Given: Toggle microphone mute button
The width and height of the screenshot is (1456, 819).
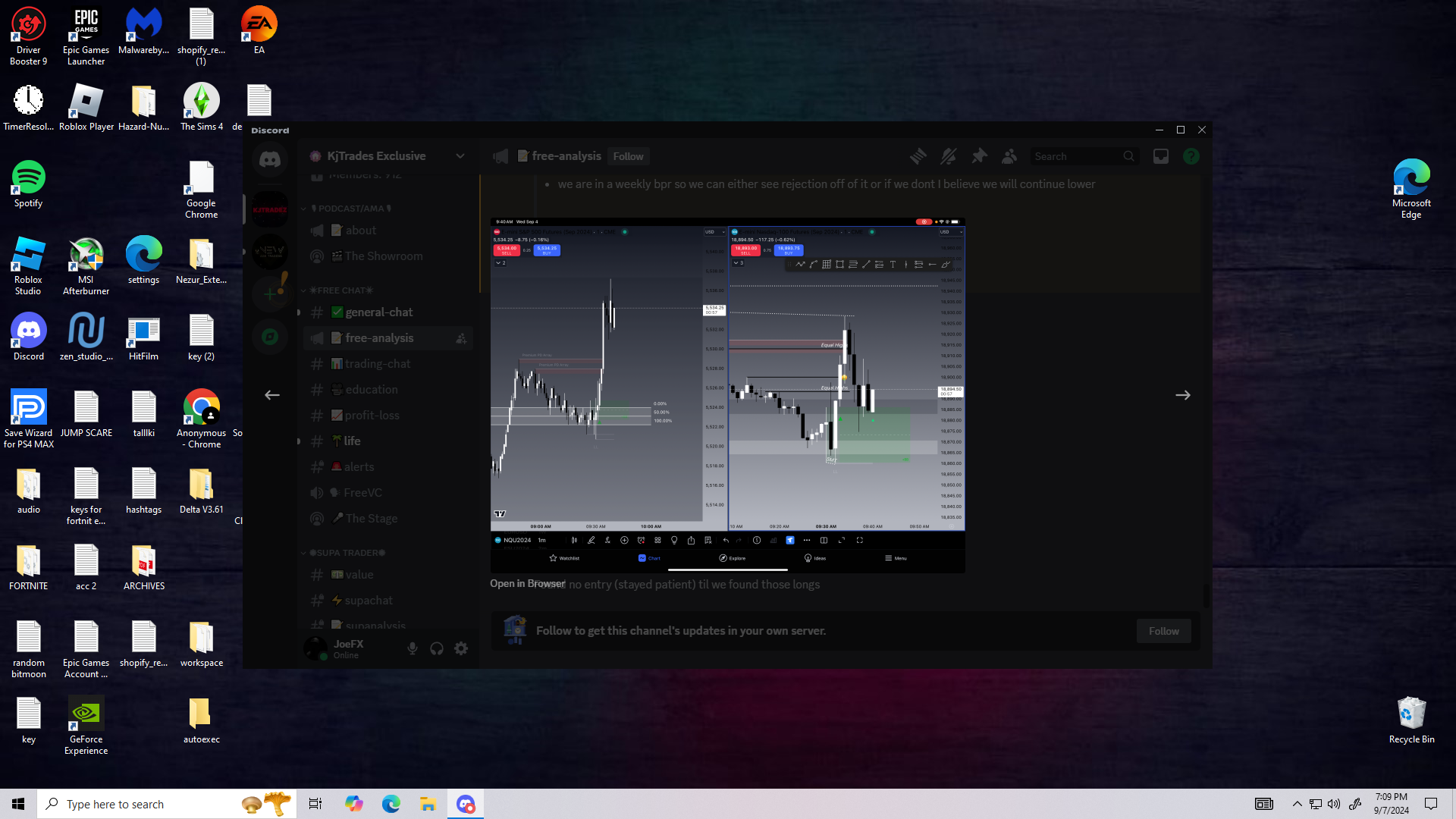Looking at the screenshot, I should tap(413, 648).
